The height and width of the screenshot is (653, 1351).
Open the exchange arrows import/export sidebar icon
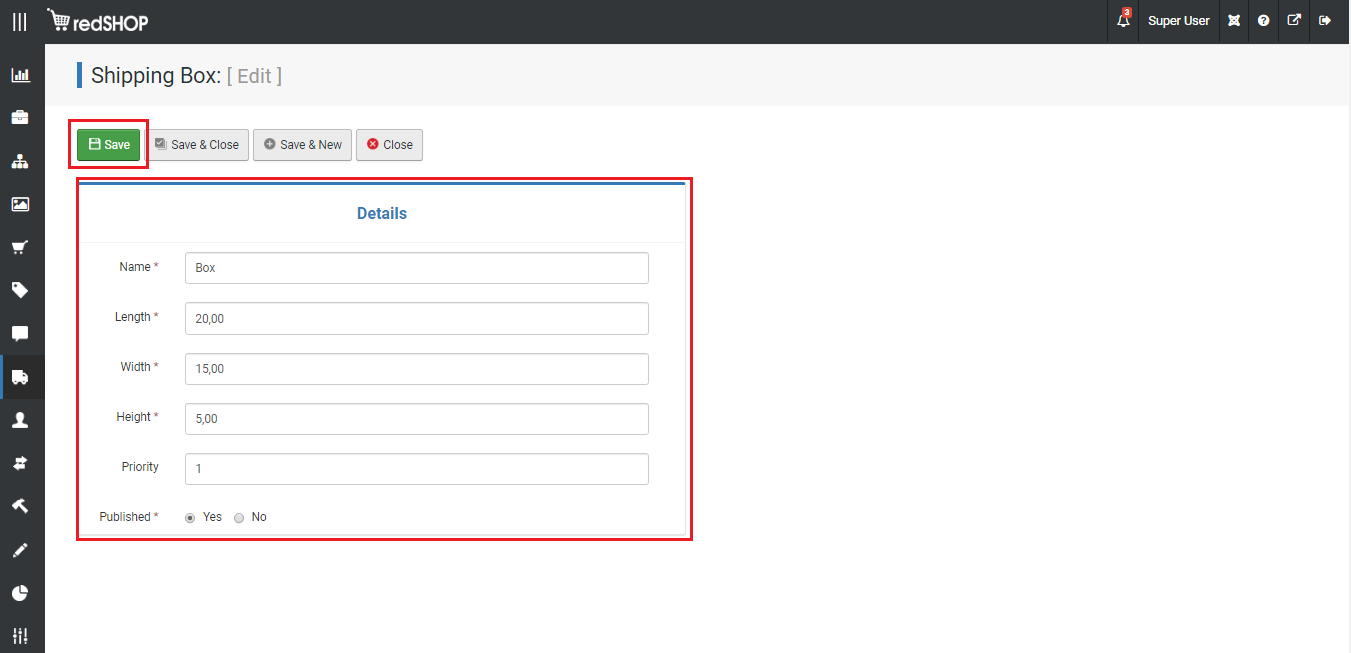coord(20,463)
